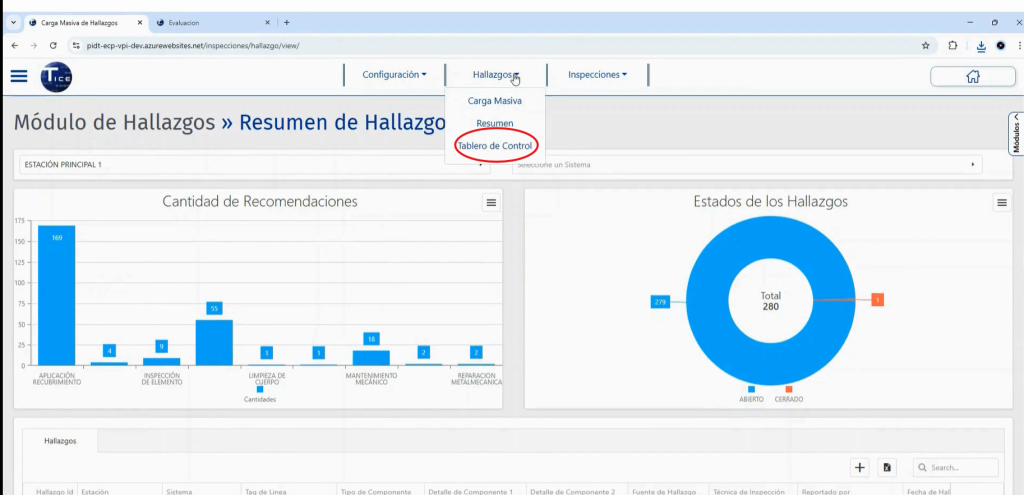Expand the Configuración dropdown menu

pos(394,75)
